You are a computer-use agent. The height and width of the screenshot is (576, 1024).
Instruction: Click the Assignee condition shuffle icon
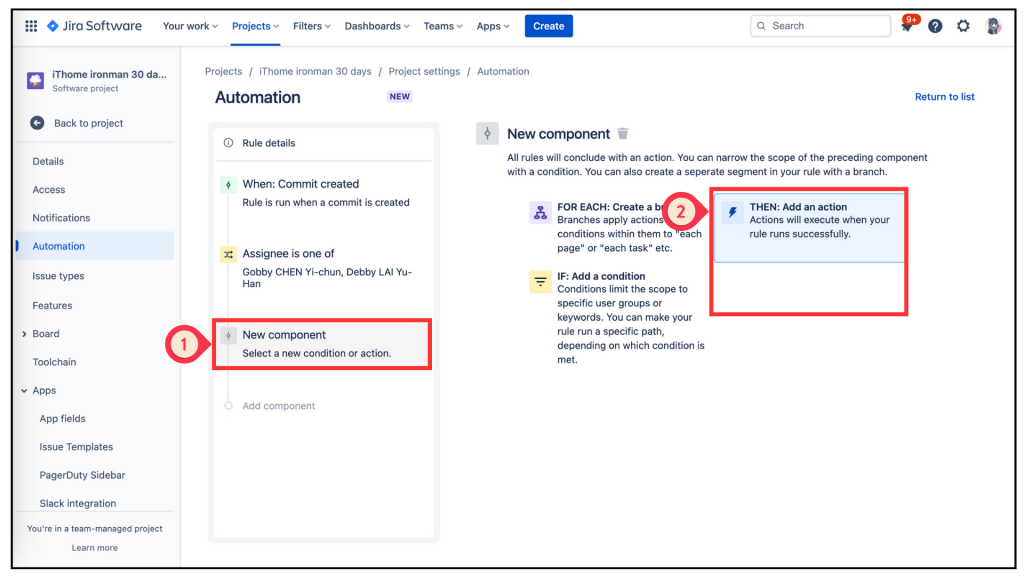click(228, 254)
